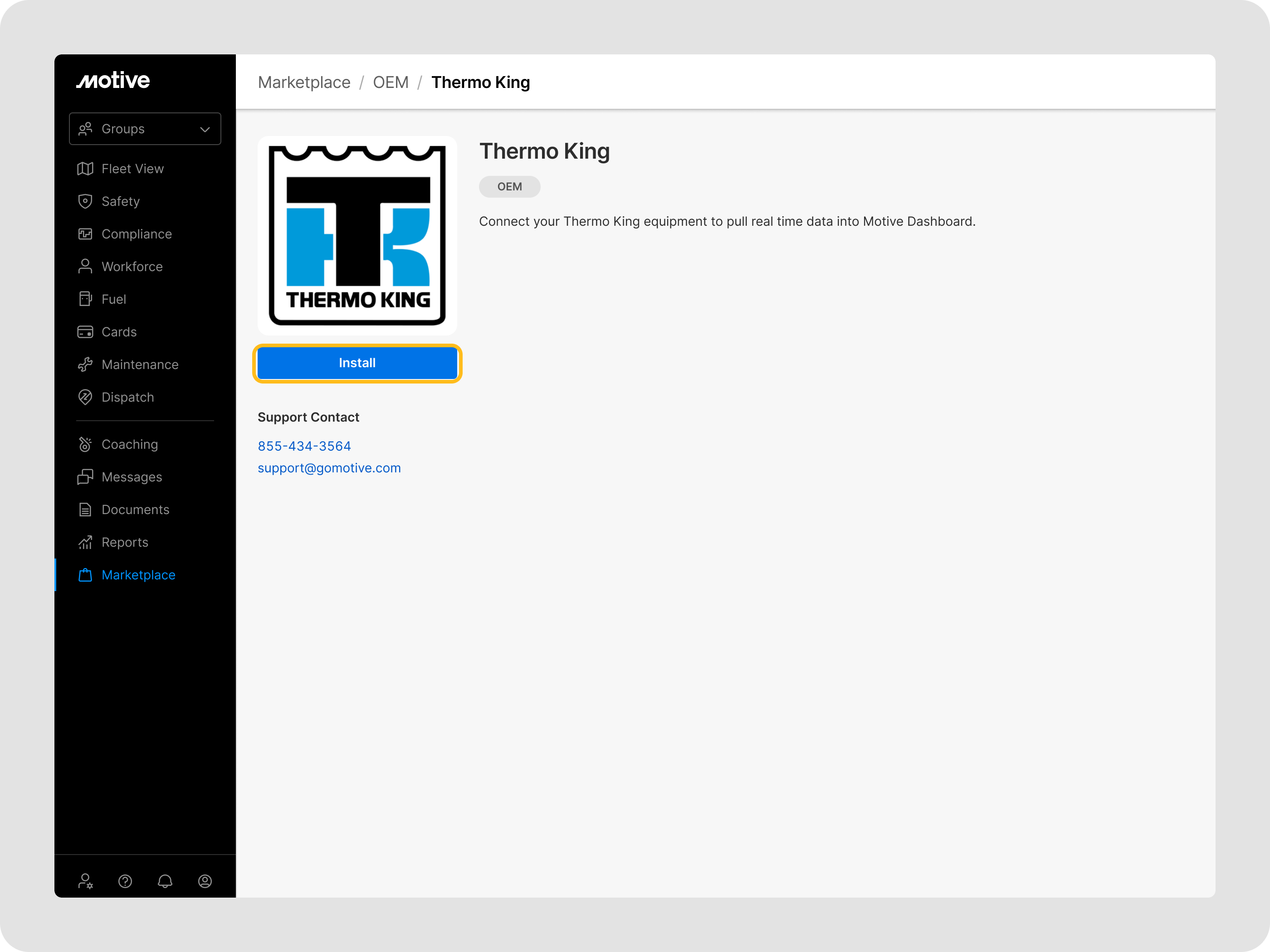Click the Fuel pump icon

(85, 299)
